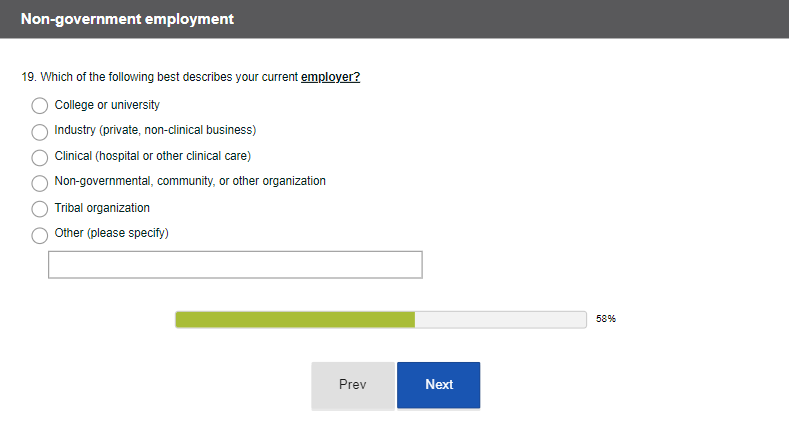789x431 pixels.
Task: Go back with the Prev button
Action: click(352, 385)
